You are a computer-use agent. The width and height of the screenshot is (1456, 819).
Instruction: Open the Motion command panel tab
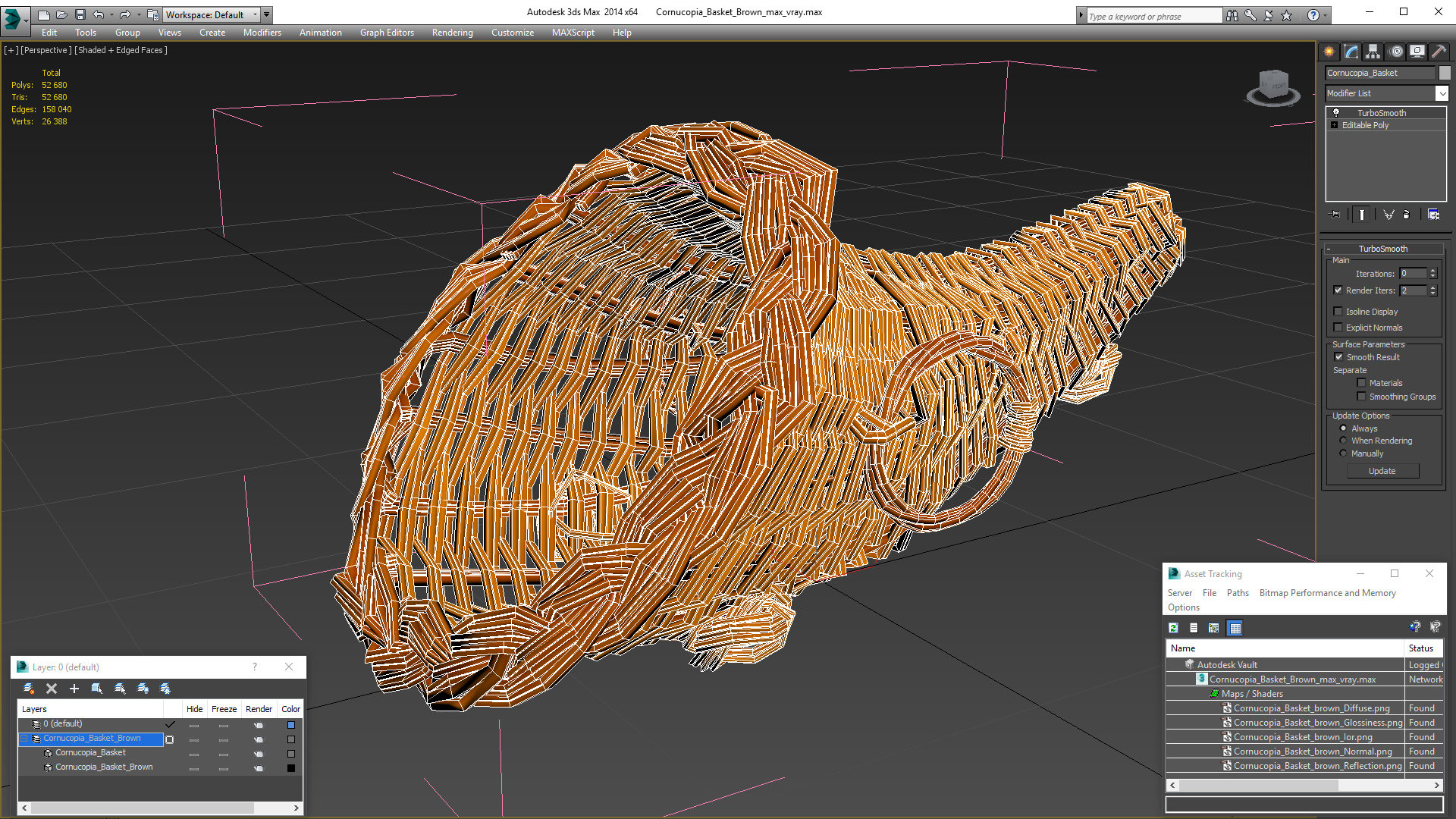point(1396,52)
